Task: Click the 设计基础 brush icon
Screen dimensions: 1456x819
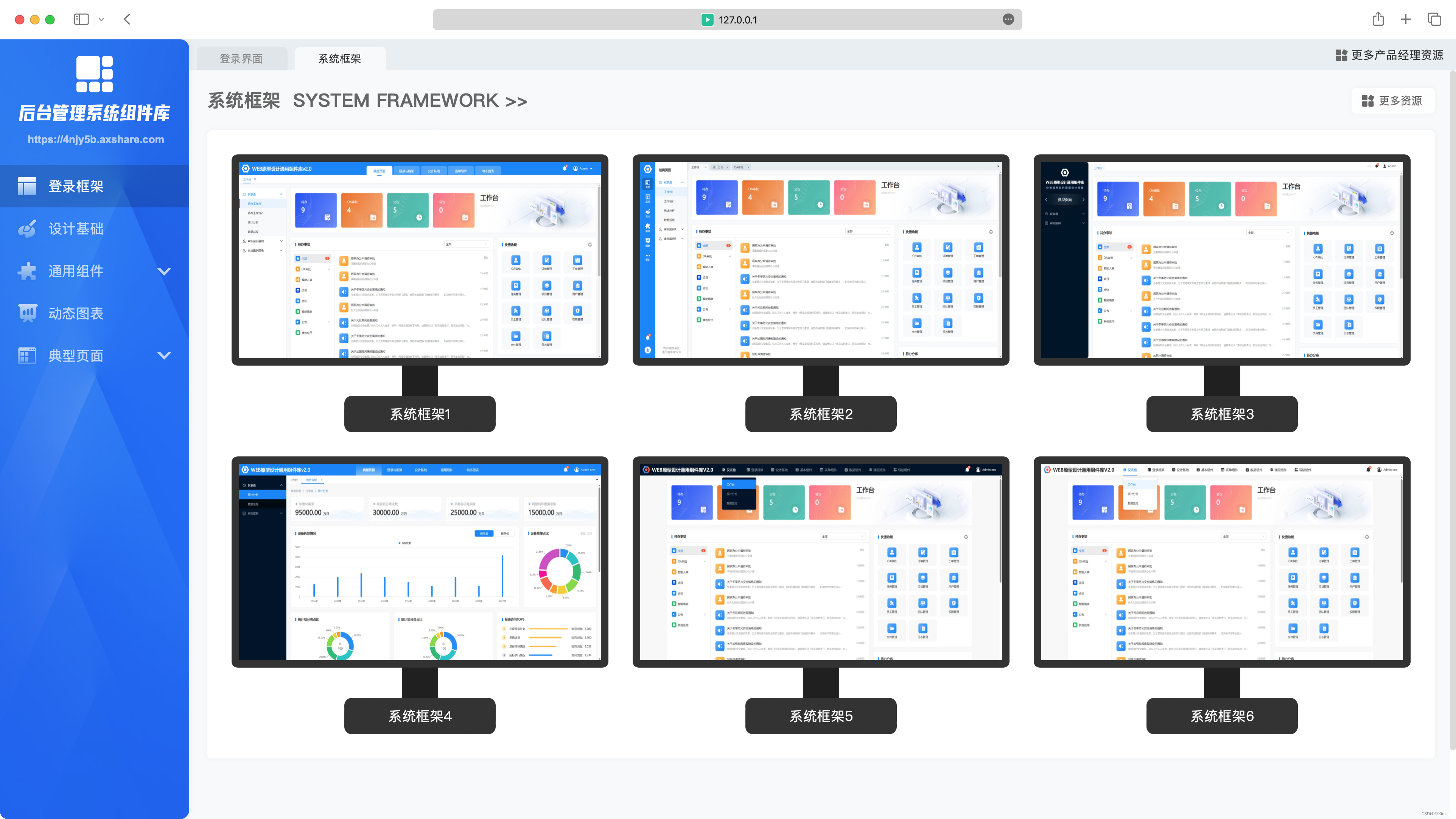Action: pos(27,228)
